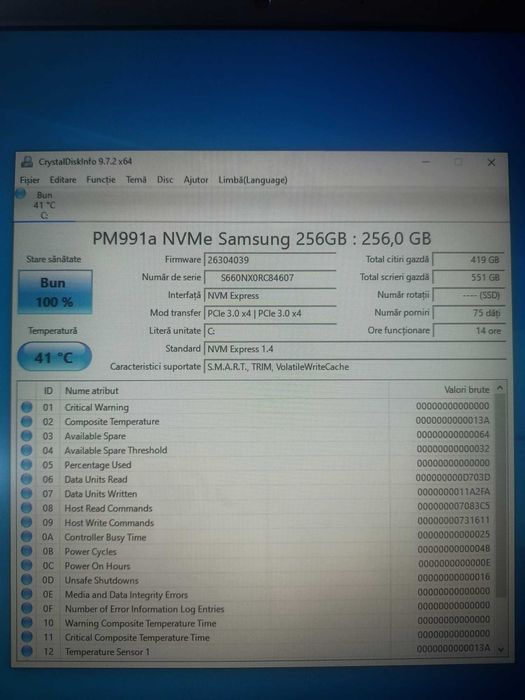Click Număr rotații value ---- (SSD)
The image size is (525, 700).
coord(468,295)
